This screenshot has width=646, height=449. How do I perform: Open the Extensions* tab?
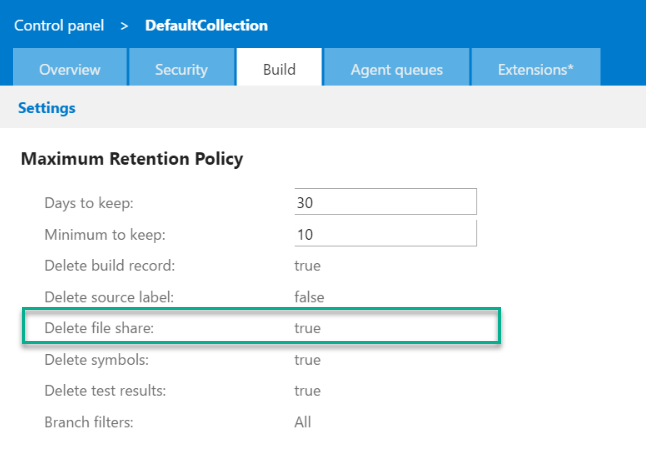tap(536, 69)
